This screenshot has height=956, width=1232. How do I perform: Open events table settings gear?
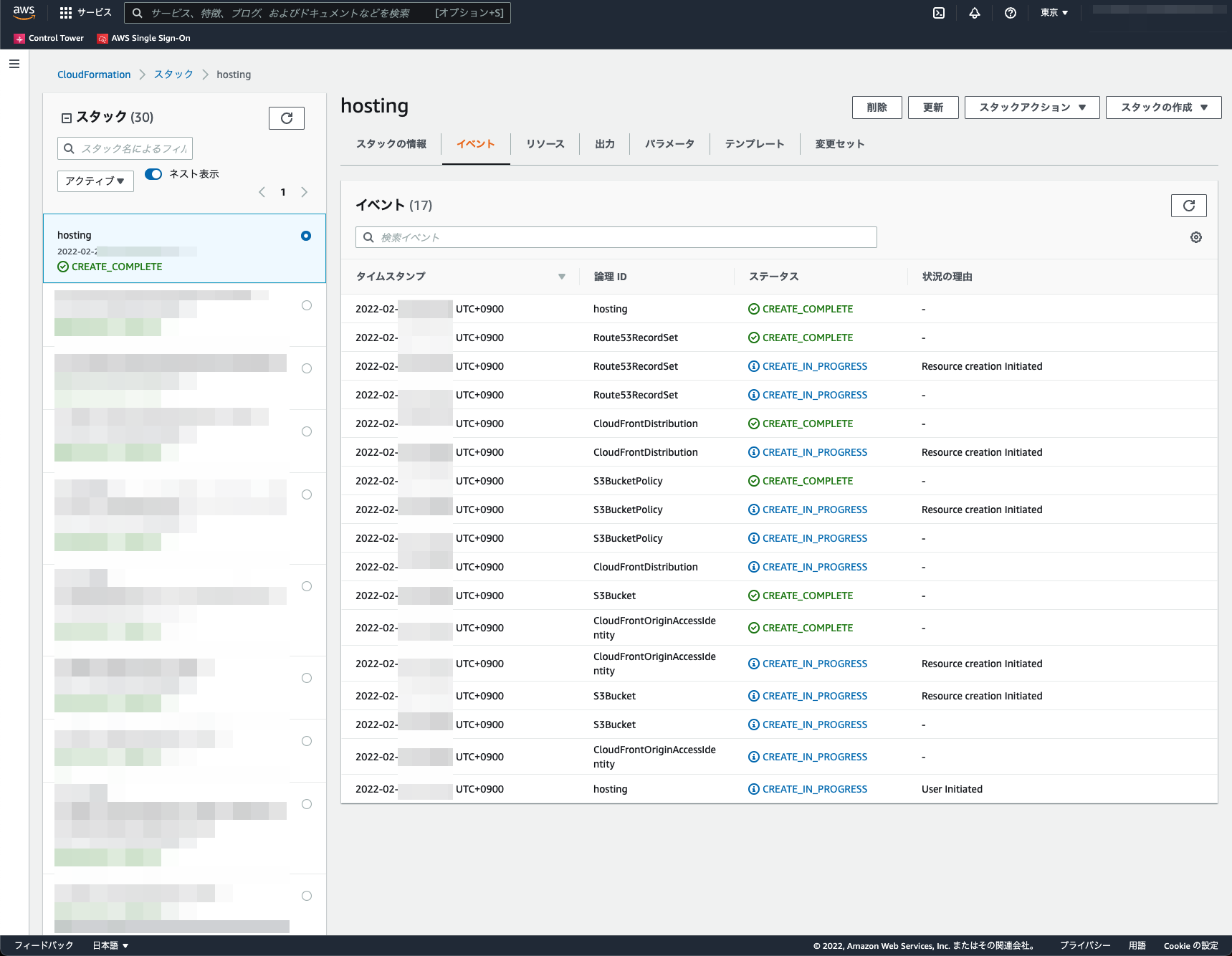[1196, 237]
